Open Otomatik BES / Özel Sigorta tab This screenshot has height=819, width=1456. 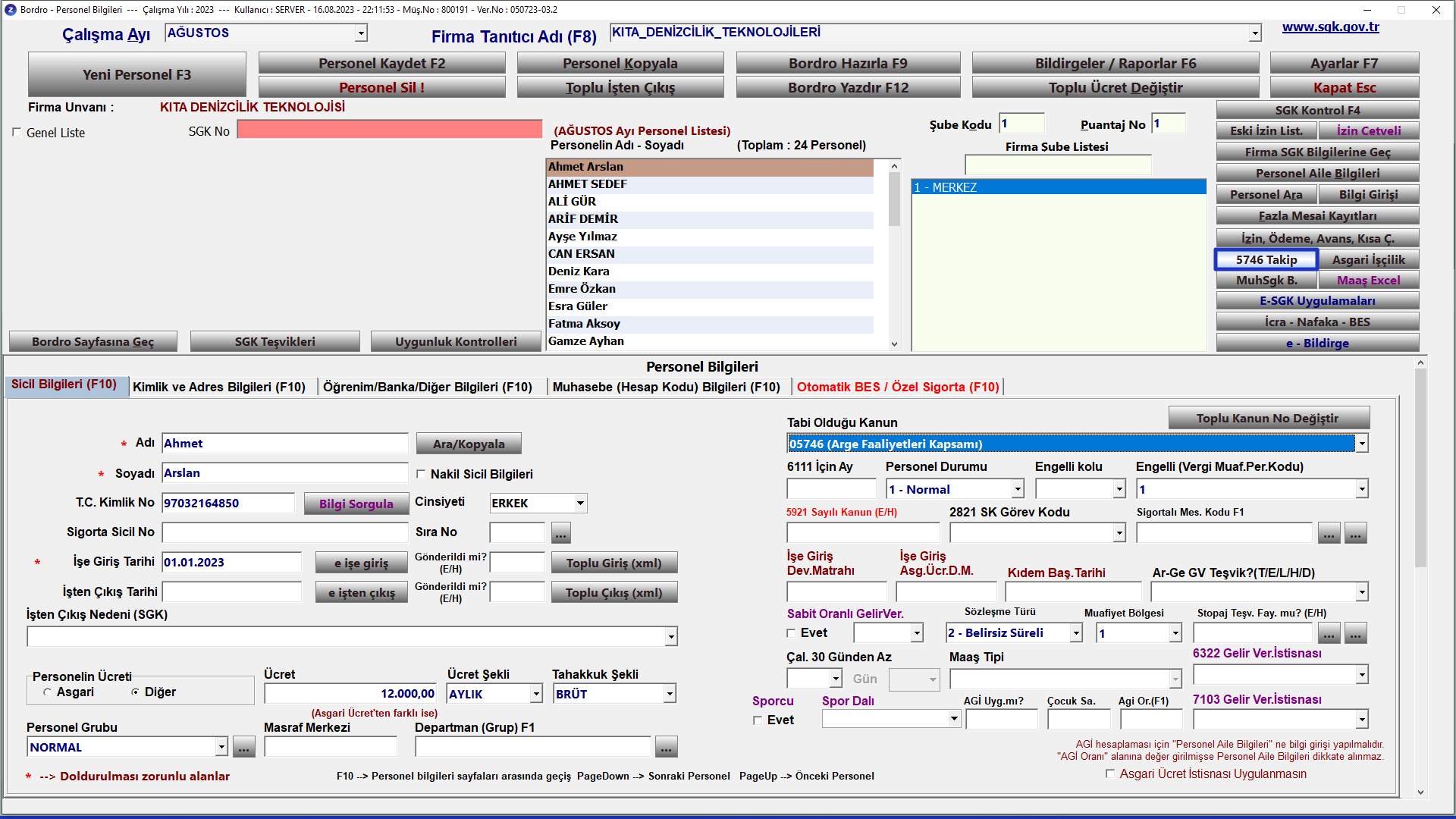pos(898,387)
